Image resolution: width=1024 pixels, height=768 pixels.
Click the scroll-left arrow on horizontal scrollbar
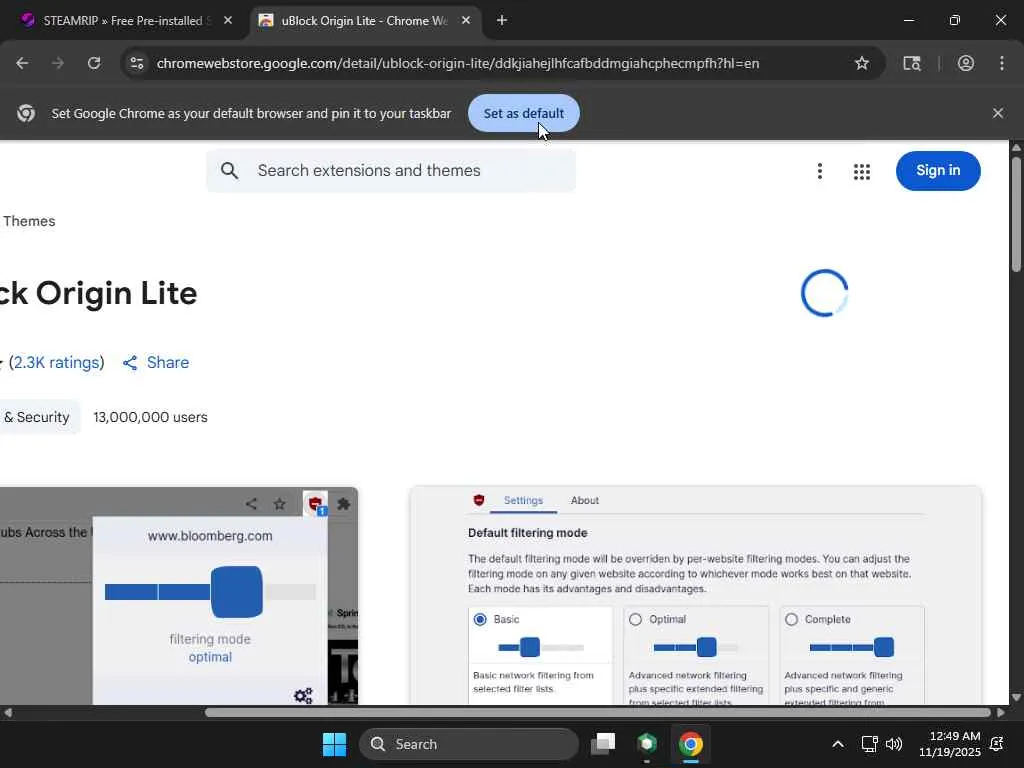click(x=8, y=712)
